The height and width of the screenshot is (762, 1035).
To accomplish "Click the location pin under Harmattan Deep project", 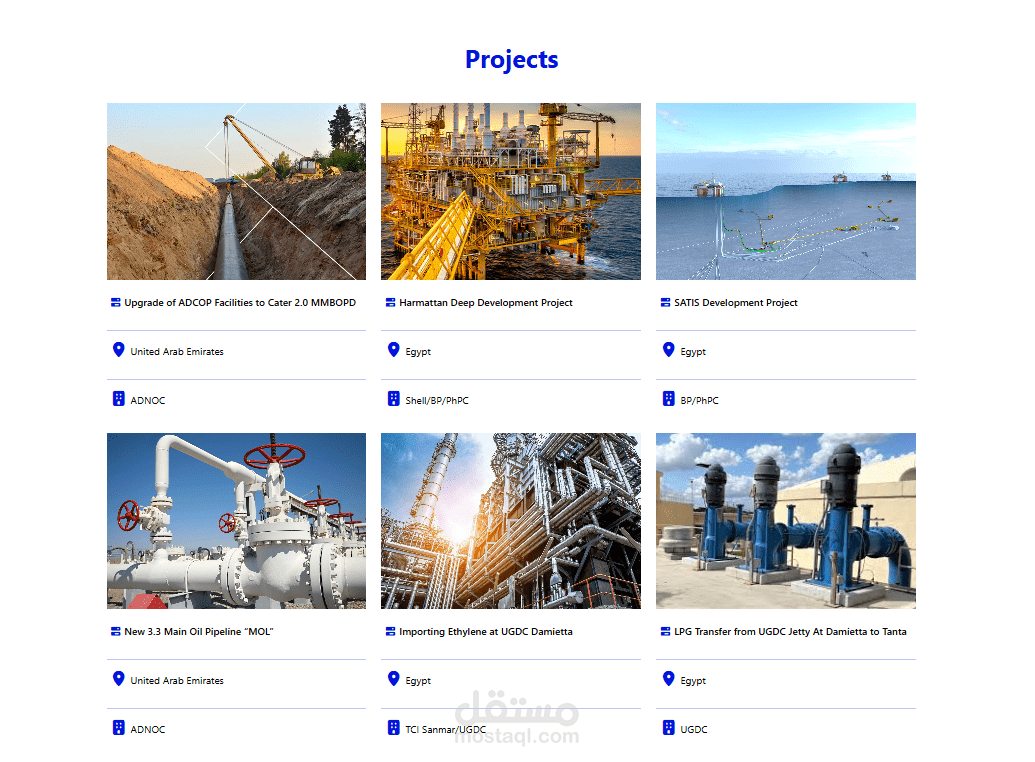I will pyautogui.click(x=393, y=349).
